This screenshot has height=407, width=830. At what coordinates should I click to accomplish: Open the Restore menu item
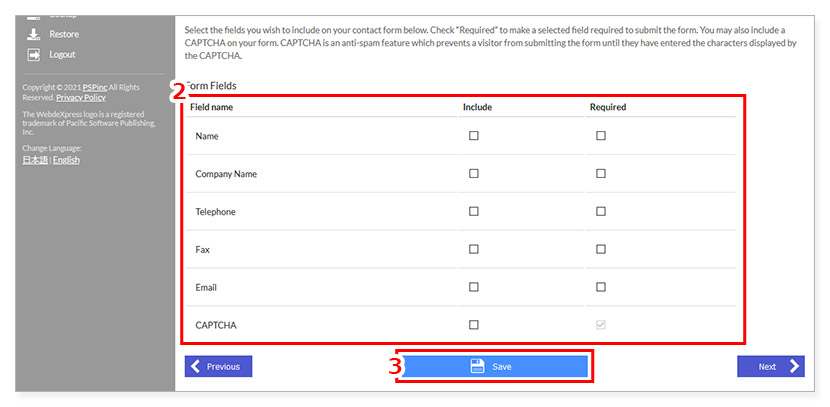click(x=64, y=34)
